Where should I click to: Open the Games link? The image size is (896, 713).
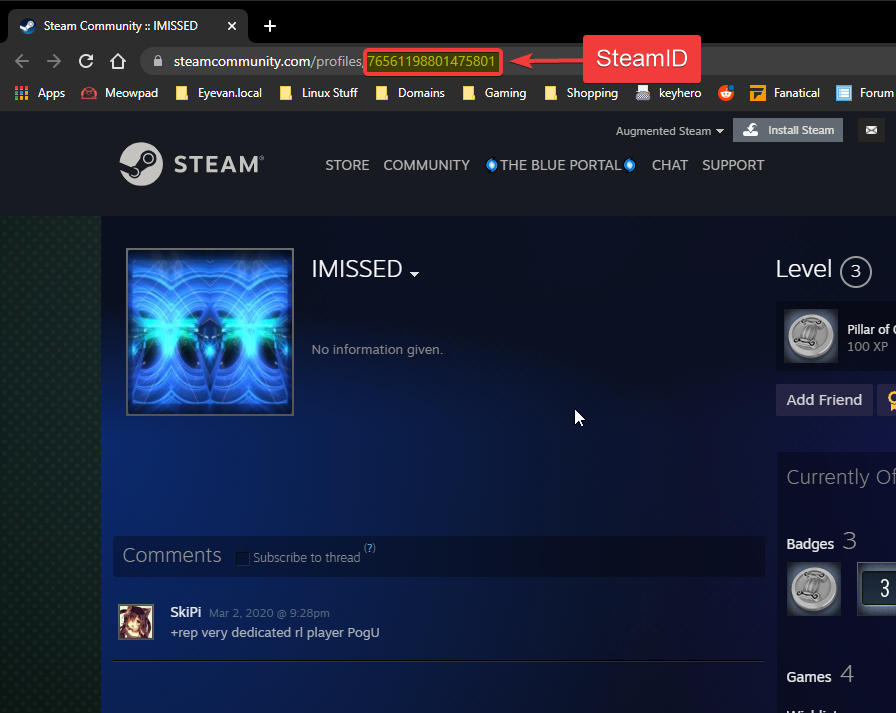[809, 677]
